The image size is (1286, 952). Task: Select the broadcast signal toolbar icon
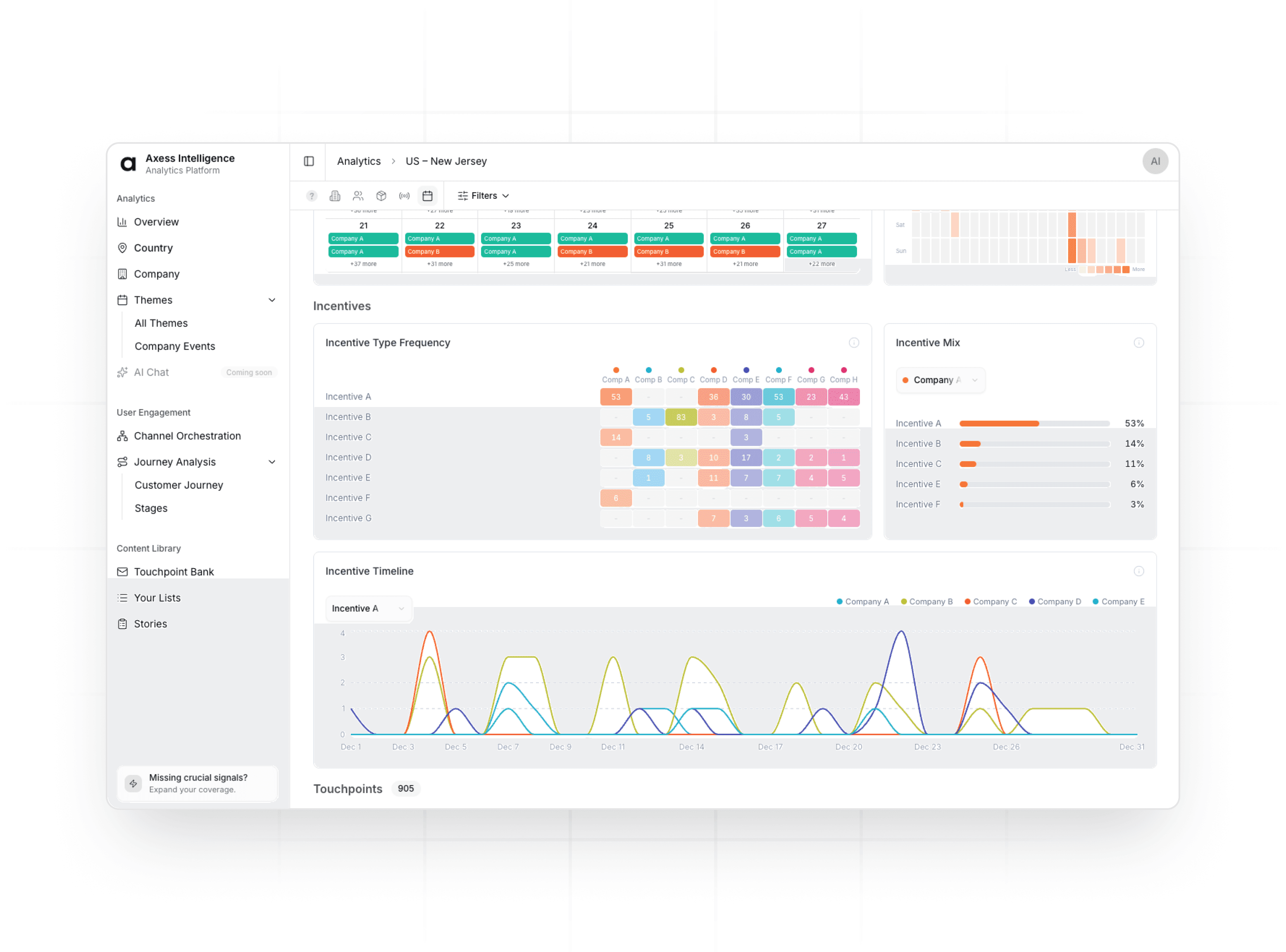pyautogui.click(x=405, y=196)
